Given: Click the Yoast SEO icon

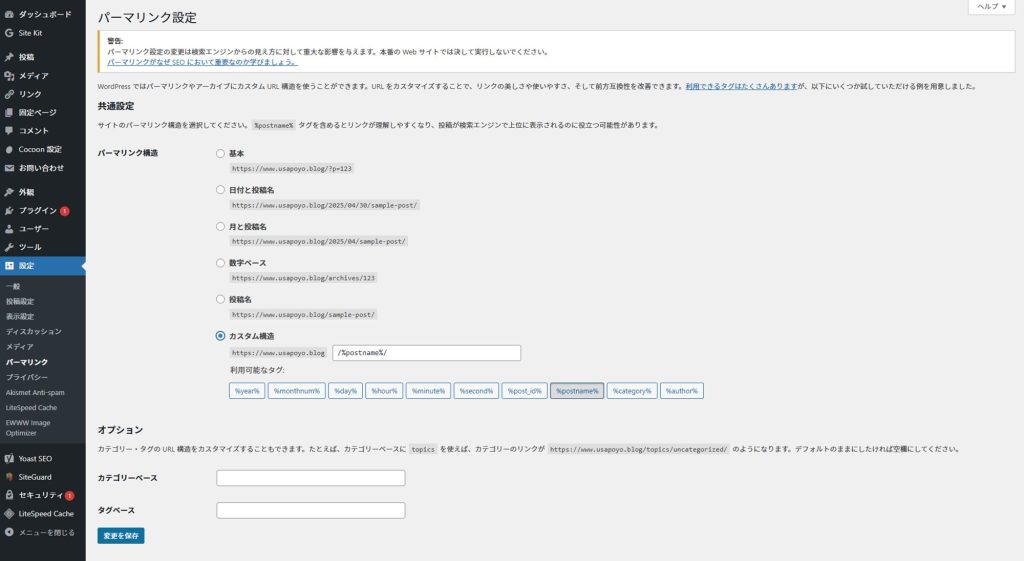Looking at the screenshot, I should pos(9,458).
